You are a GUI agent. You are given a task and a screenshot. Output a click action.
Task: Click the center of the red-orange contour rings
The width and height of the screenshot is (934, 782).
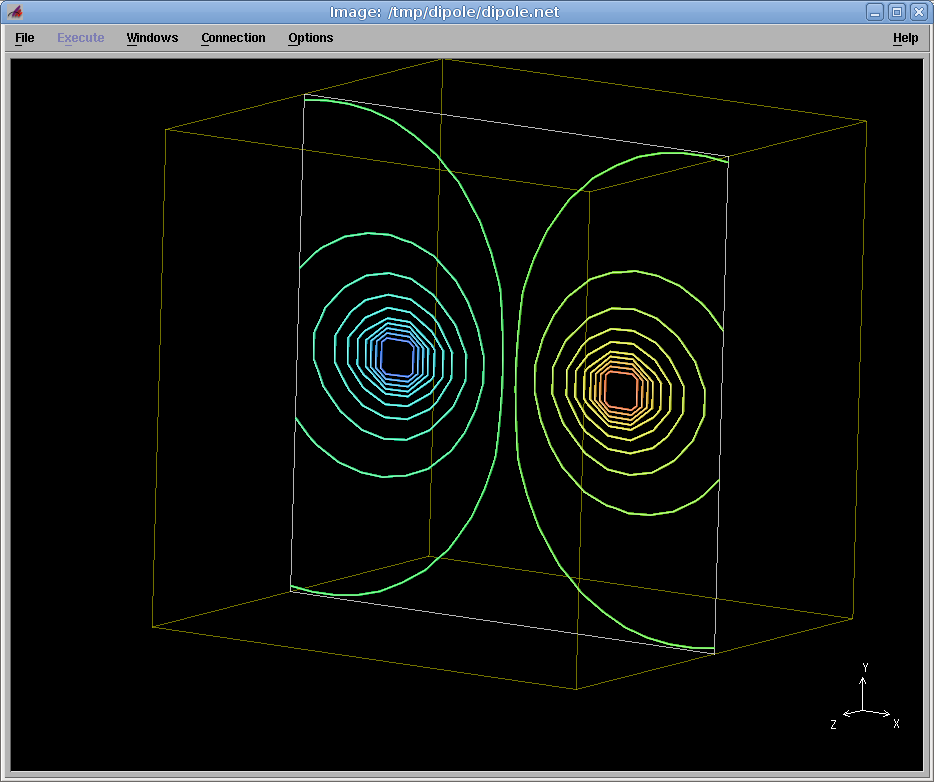click(x=621, y=389)
